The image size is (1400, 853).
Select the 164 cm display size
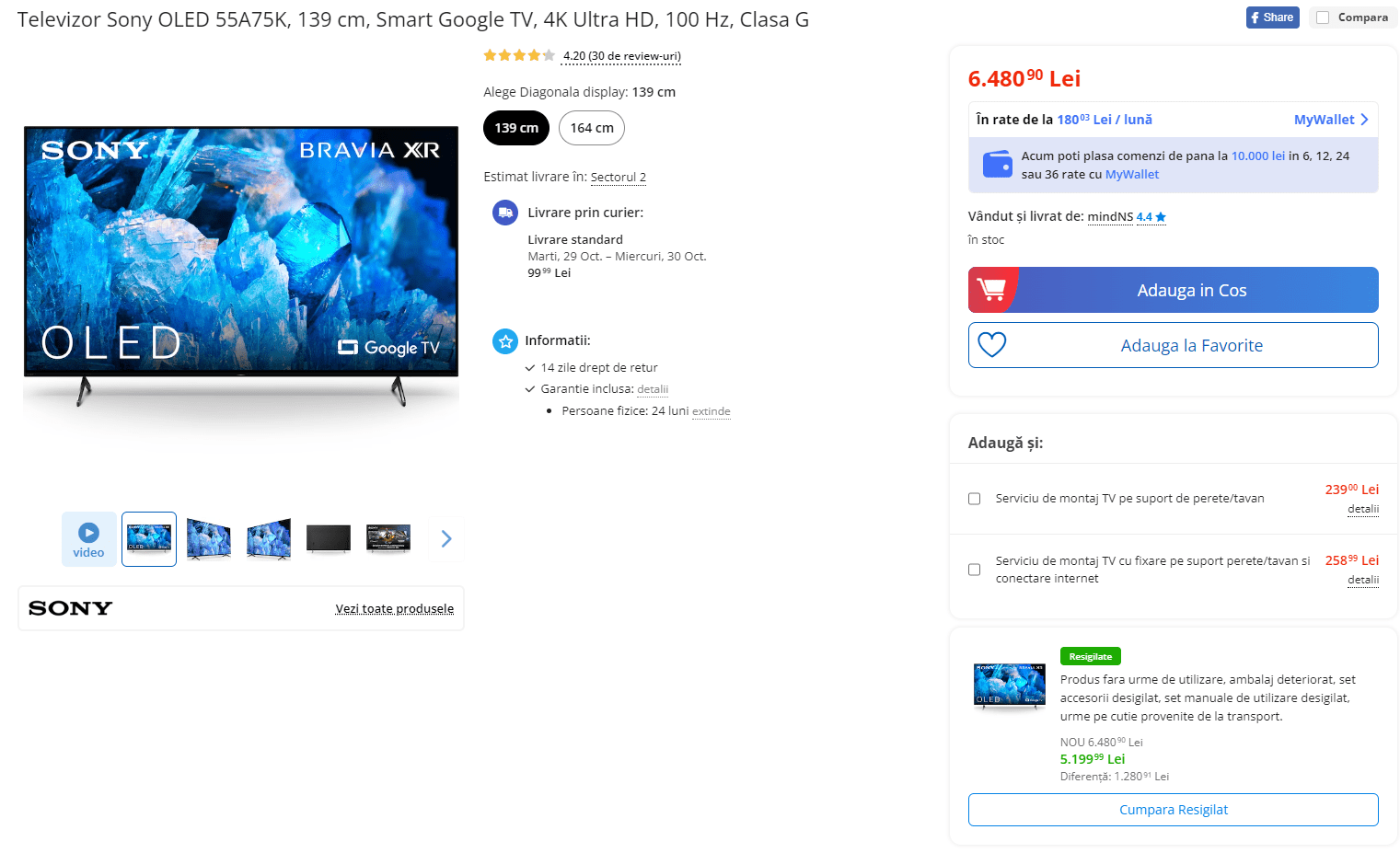pos(592,128)
